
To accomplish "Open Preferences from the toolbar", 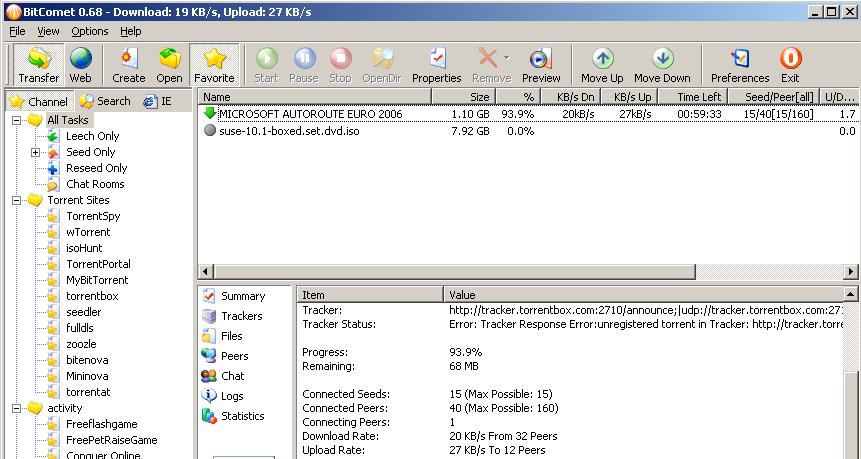I will (x=740, y=65).
